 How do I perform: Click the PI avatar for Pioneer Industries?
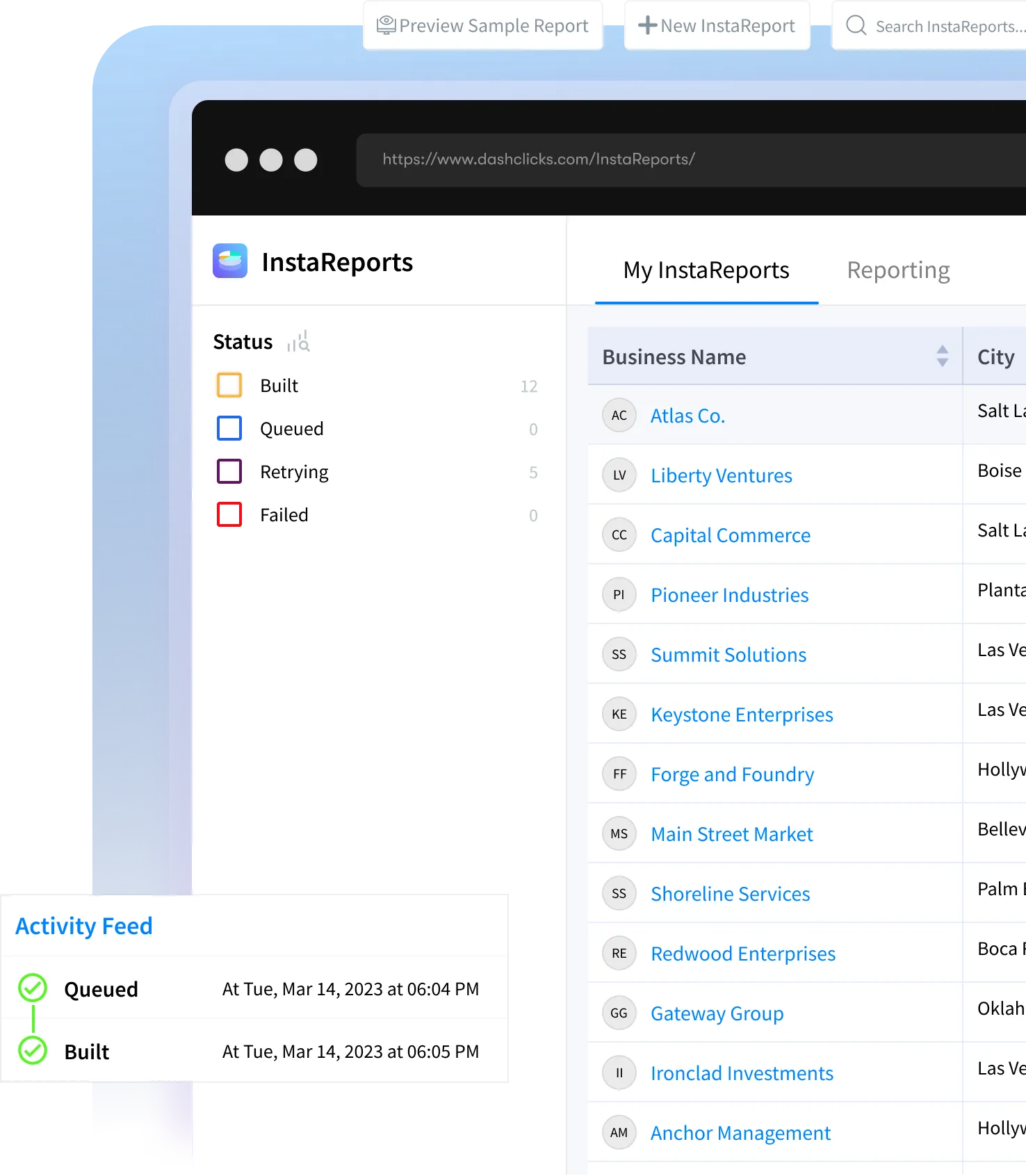pos(619,594)
